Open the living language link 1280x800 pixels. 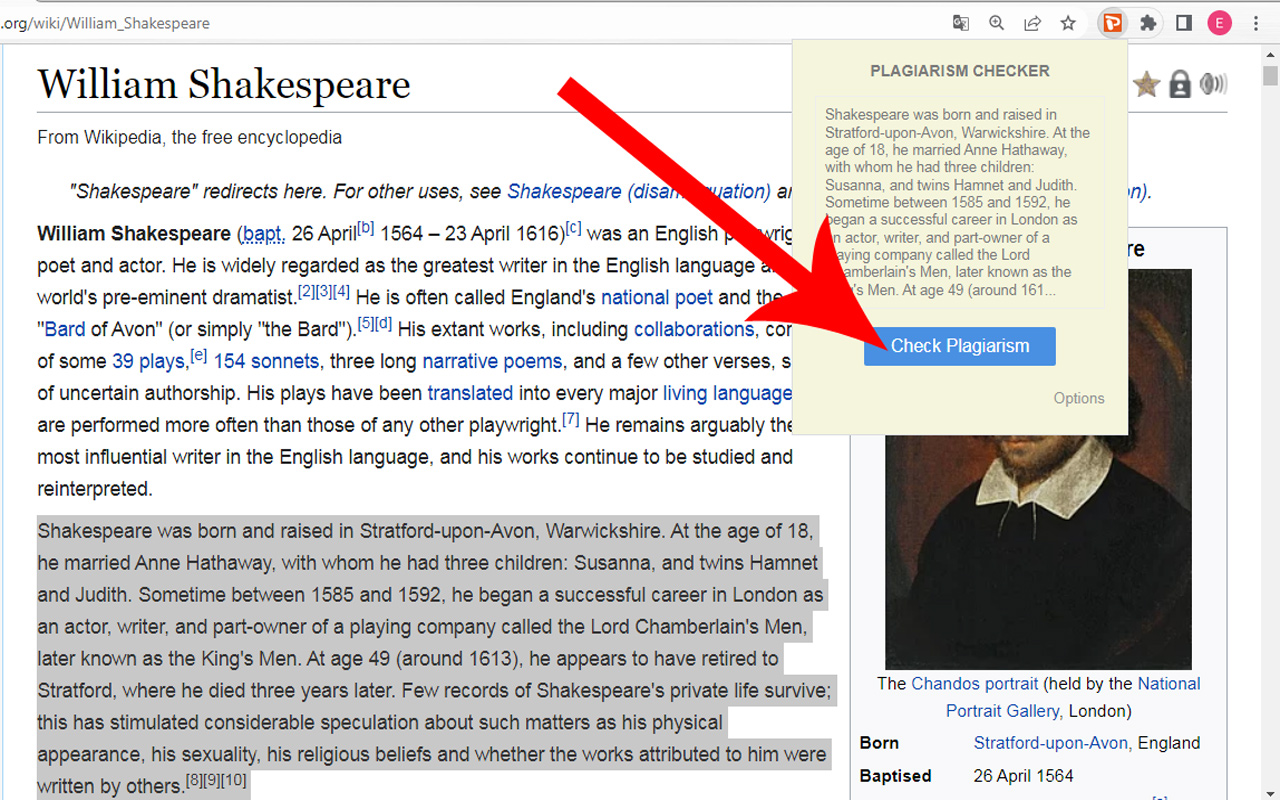point(728,393)
